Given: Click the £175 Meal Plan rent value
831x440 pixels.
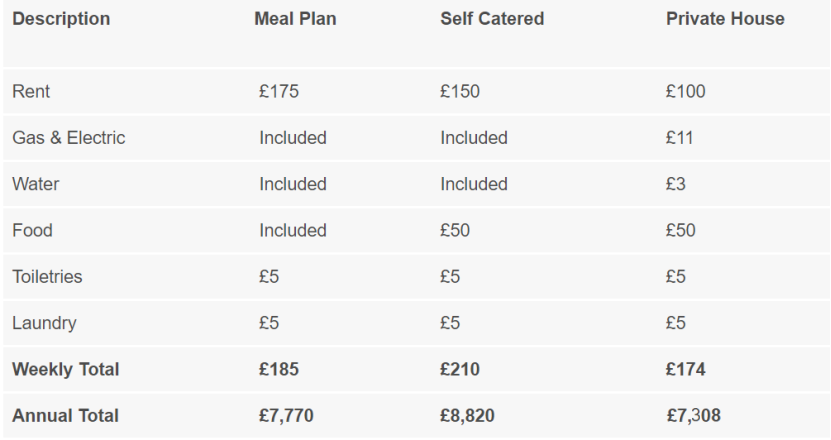Looking at the screenshot, I should (279, 92).
